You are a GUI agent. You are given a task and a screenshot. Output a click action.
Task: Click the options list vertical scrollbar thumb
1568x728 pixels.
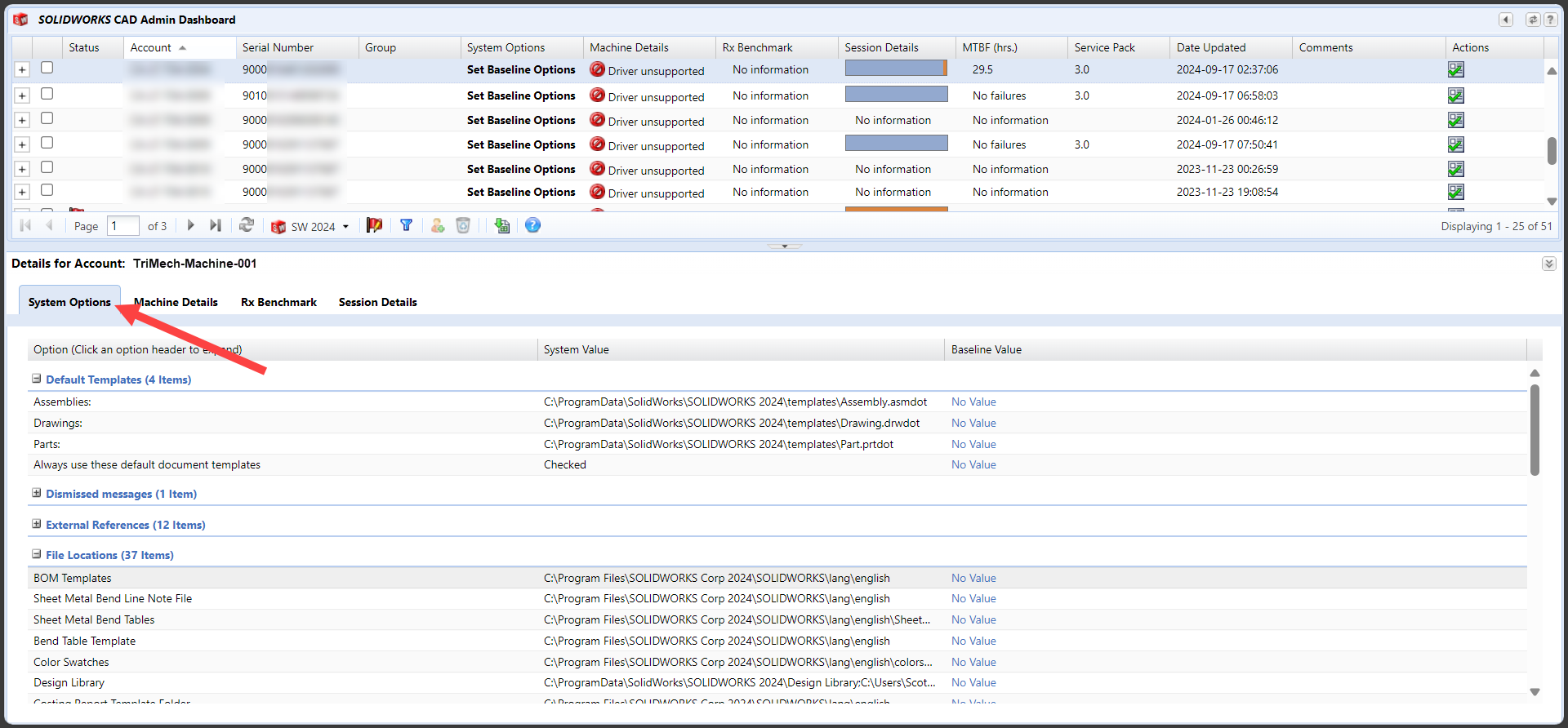(1535, 430)
